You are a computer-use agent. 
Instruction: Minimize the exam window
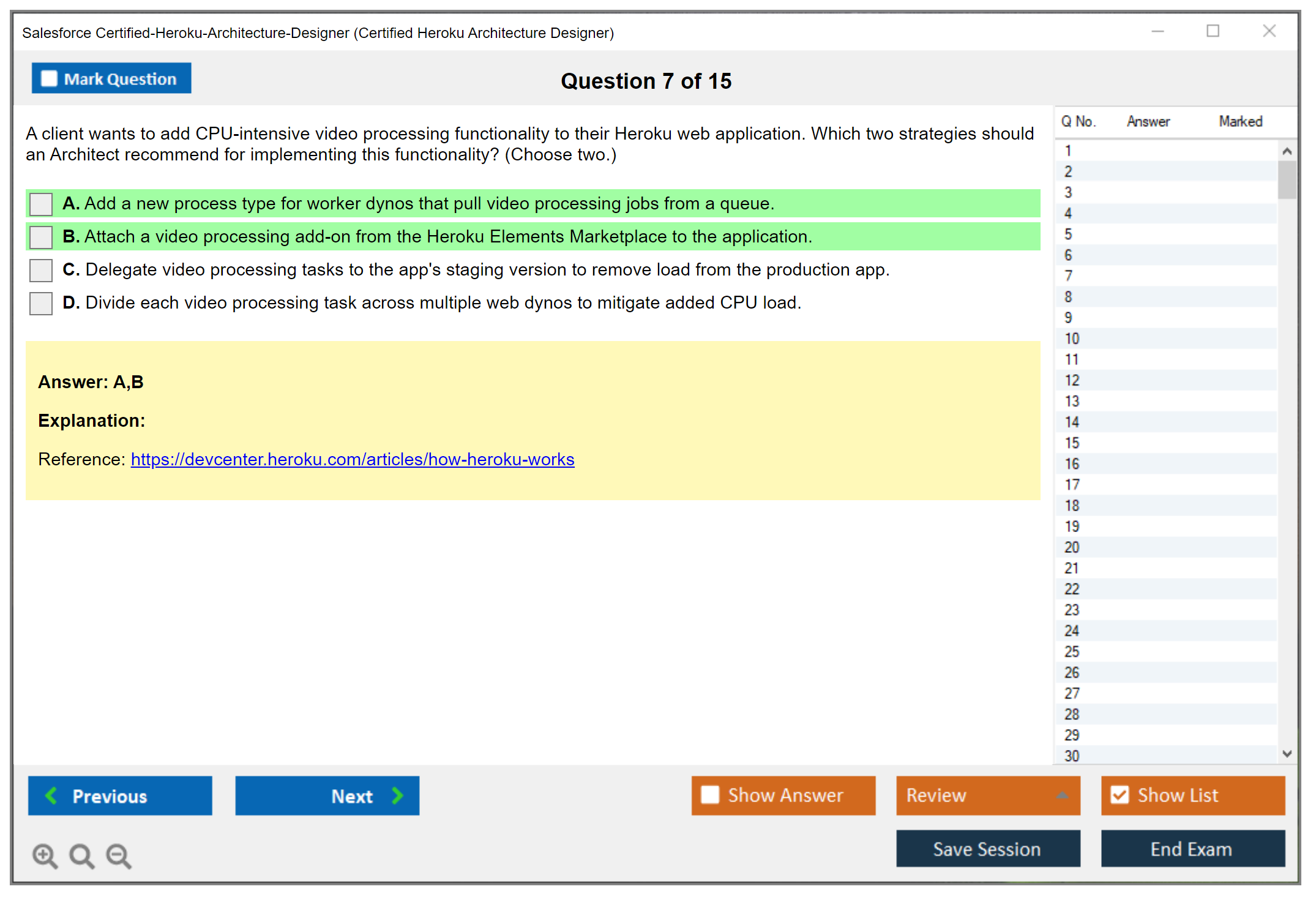click(x=1157, y=31)
